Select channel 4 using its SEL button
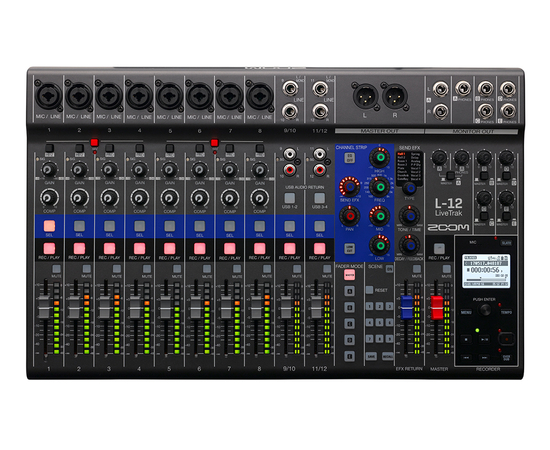Screen dimensions: 550x450 tap(140, 226)
